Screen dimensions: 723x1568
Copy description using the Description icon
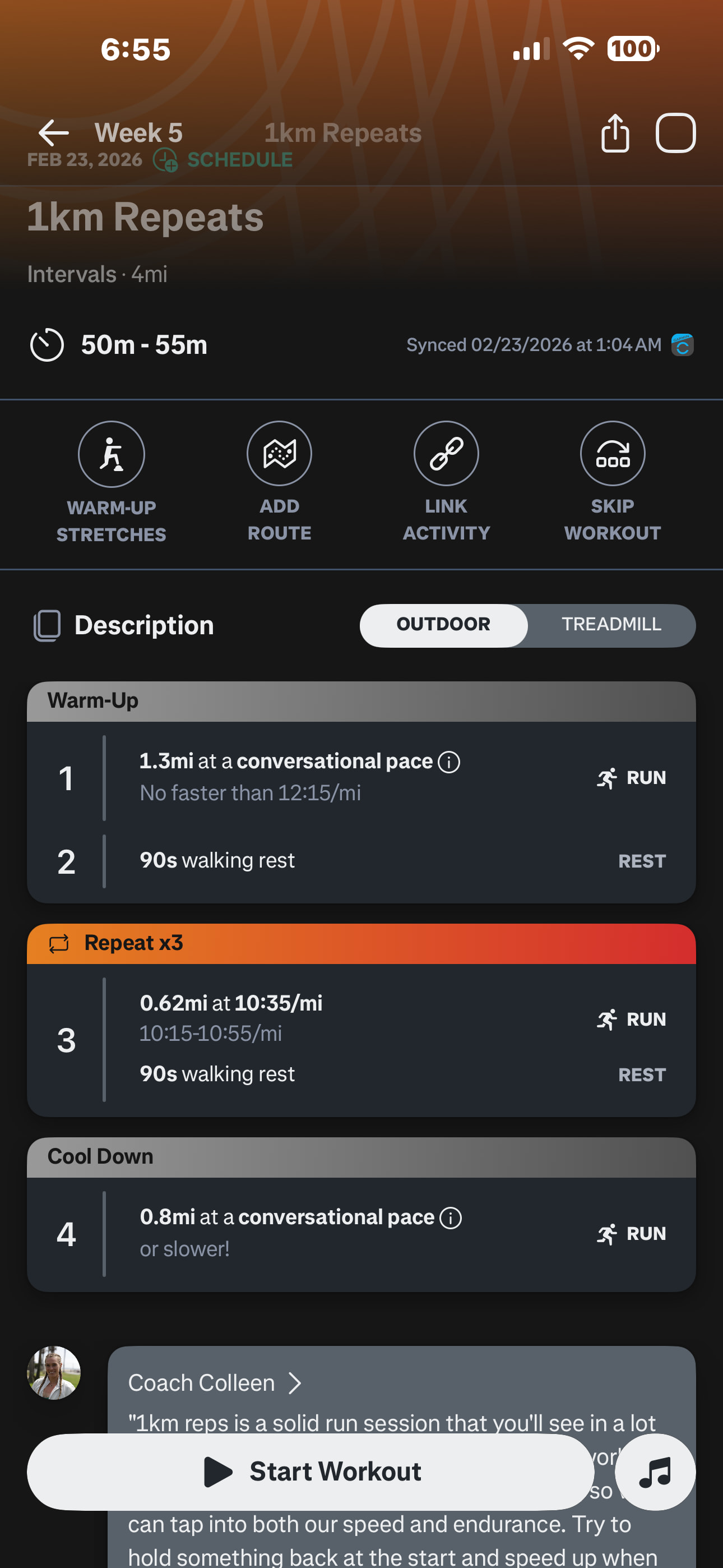47,626
